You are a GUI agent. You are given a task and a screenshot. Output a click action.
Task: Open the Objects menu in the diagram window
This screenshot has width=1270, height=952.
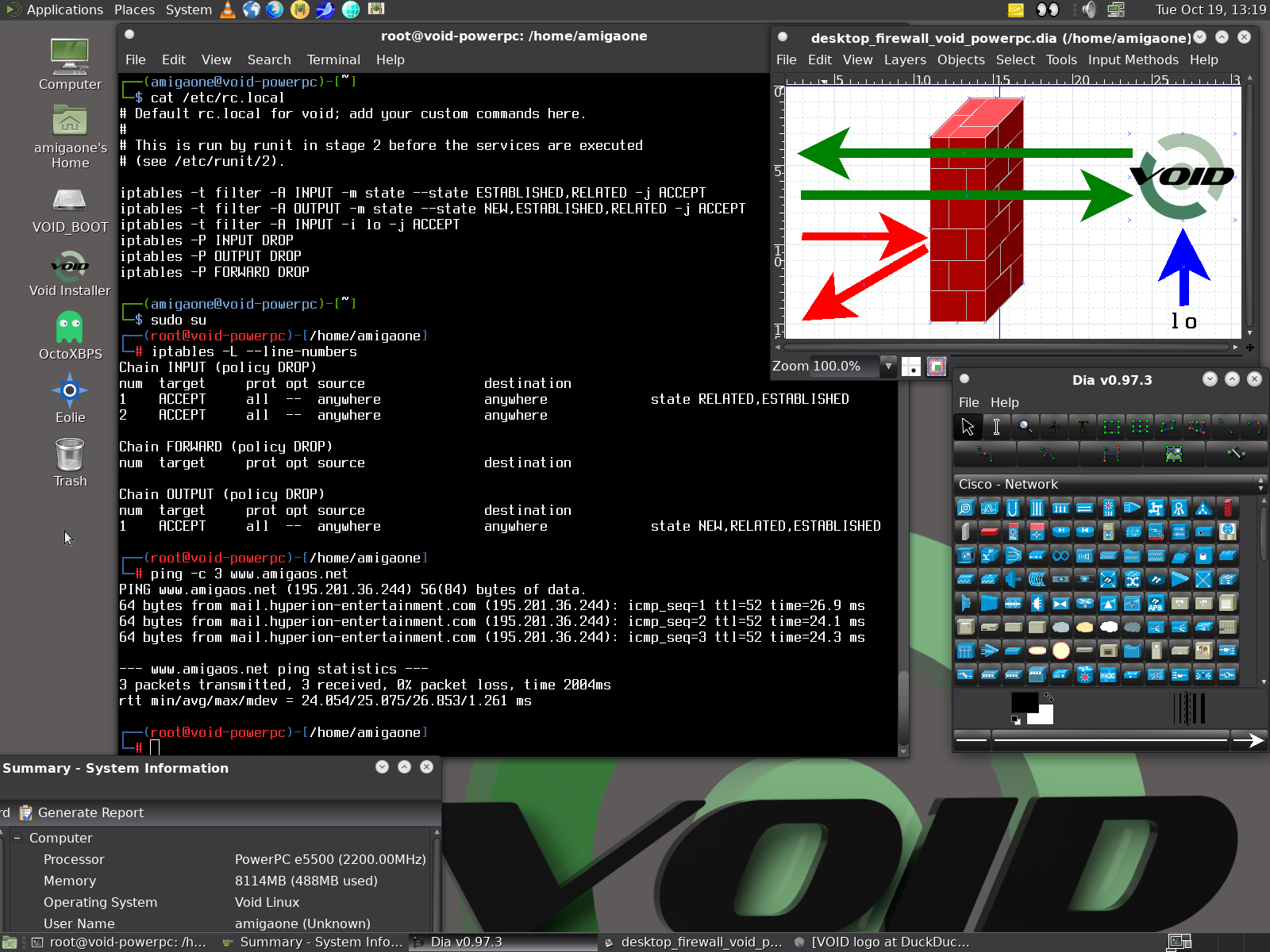tap(960, 59)
